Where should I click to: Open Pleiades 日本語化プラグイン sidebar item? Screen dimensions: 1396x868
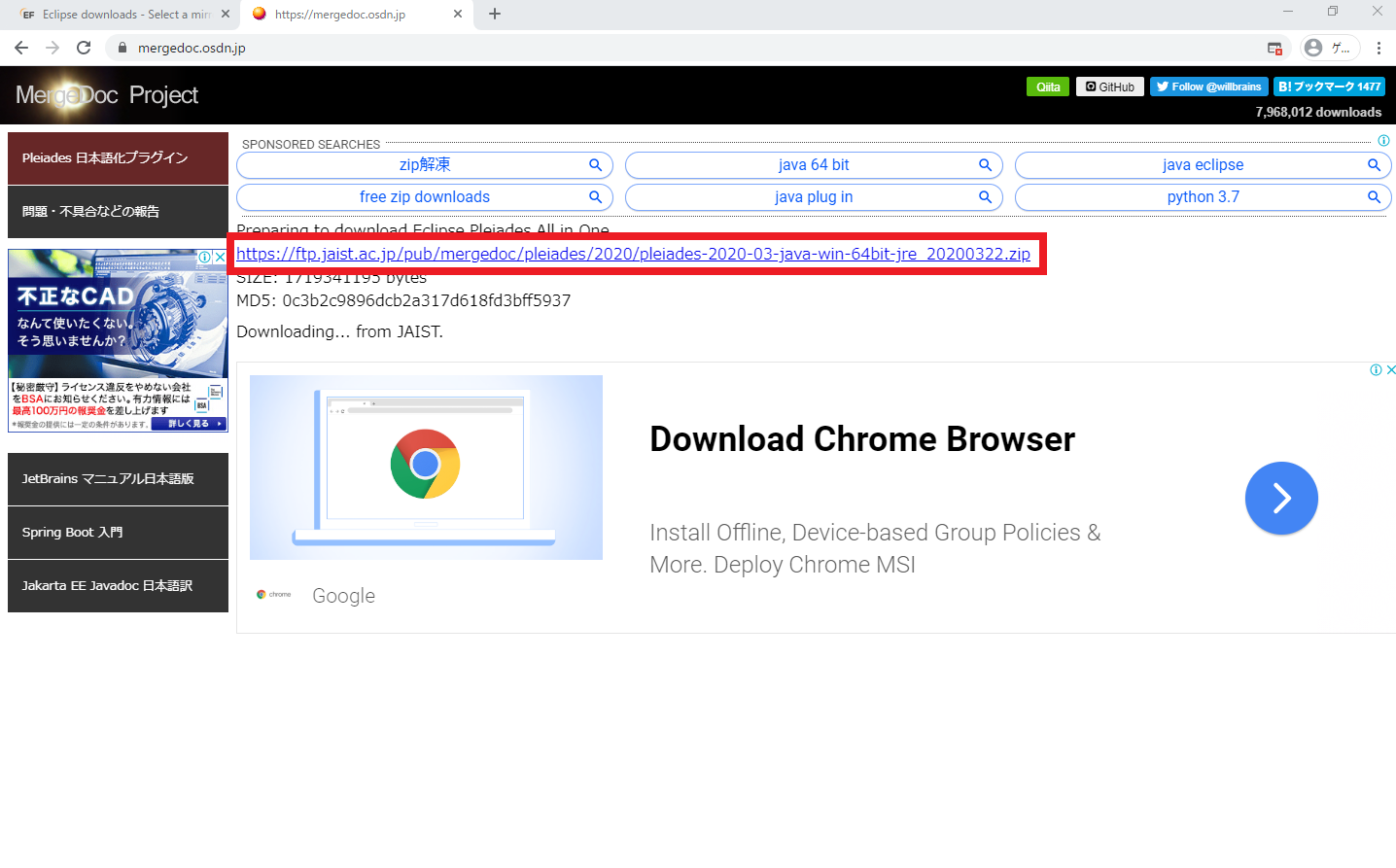(118, 158)
